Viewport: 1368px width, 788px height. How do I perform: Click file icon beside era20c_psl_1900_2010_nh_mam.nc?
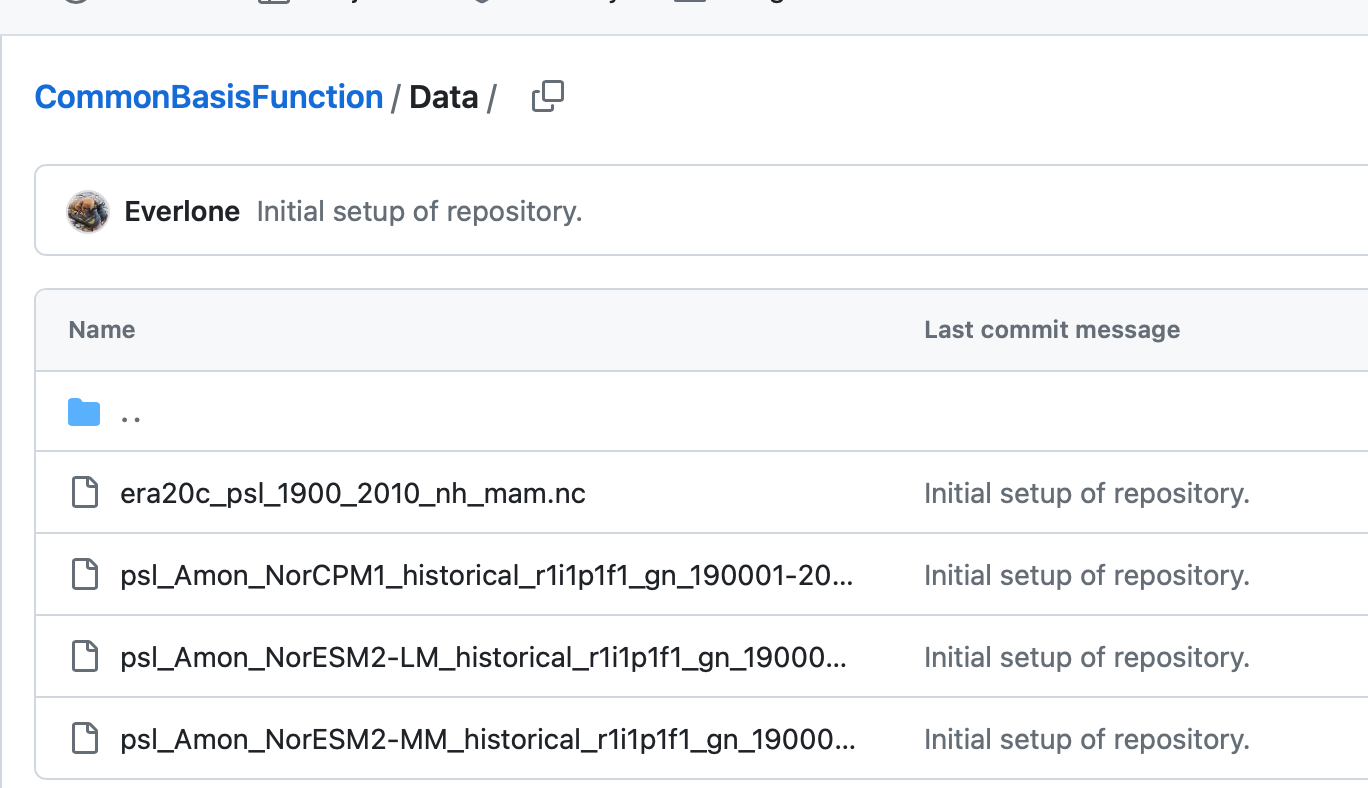85,493
